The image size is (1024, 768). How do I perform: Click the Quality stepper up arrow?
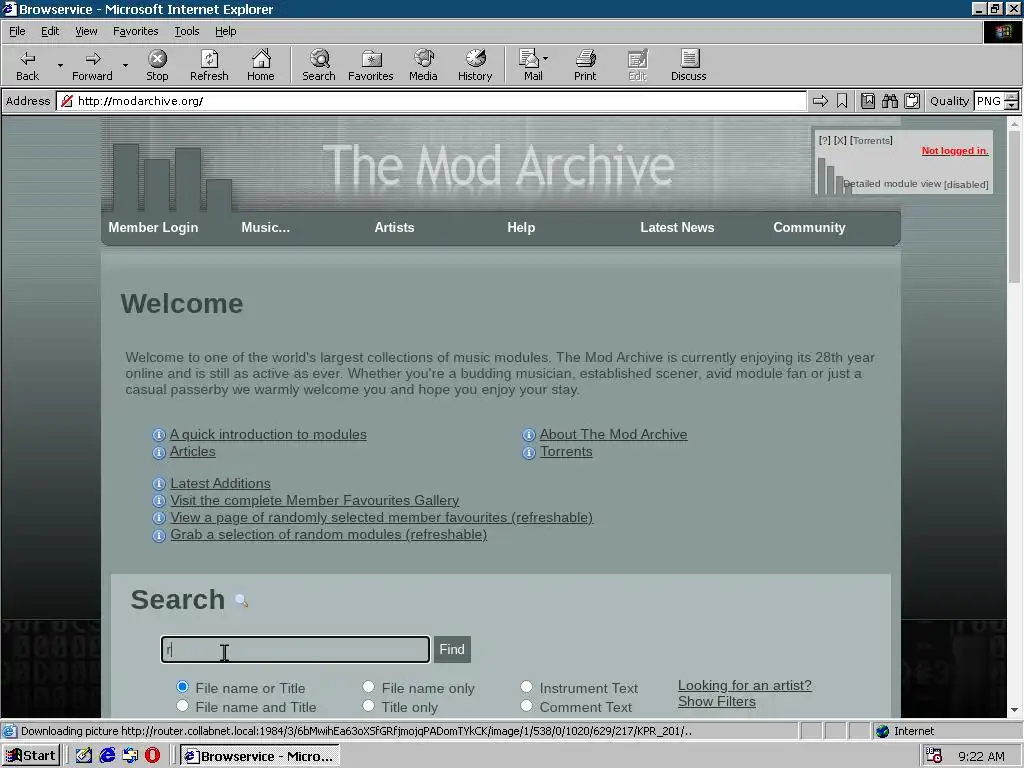[x=1011, y=97]
